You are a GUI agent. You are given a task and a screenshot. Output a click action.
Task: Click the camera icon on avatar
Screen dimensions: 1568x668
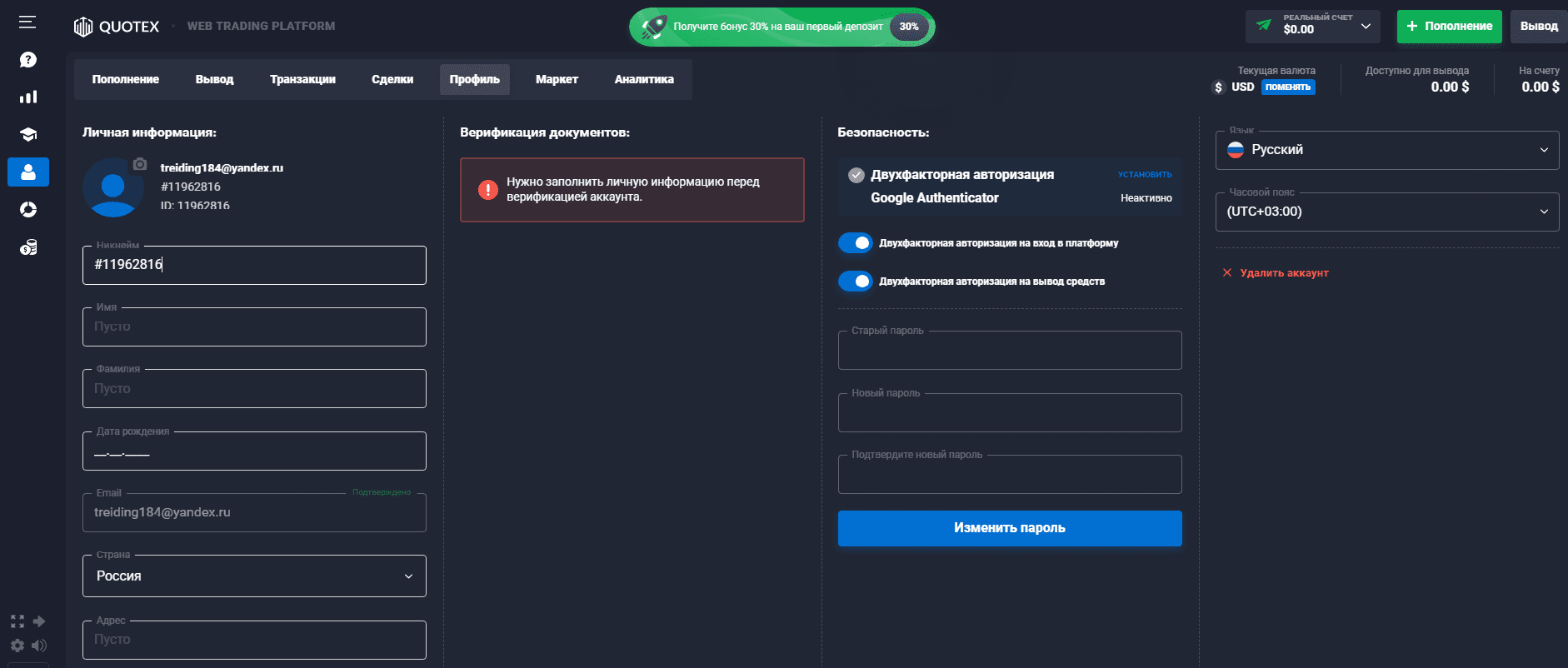140,164
